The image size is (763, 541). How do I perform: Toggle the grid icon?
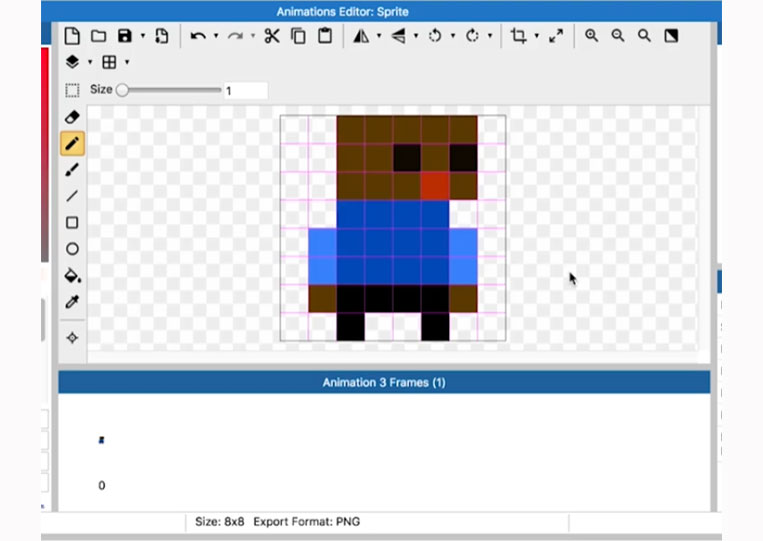pos(109,62)
